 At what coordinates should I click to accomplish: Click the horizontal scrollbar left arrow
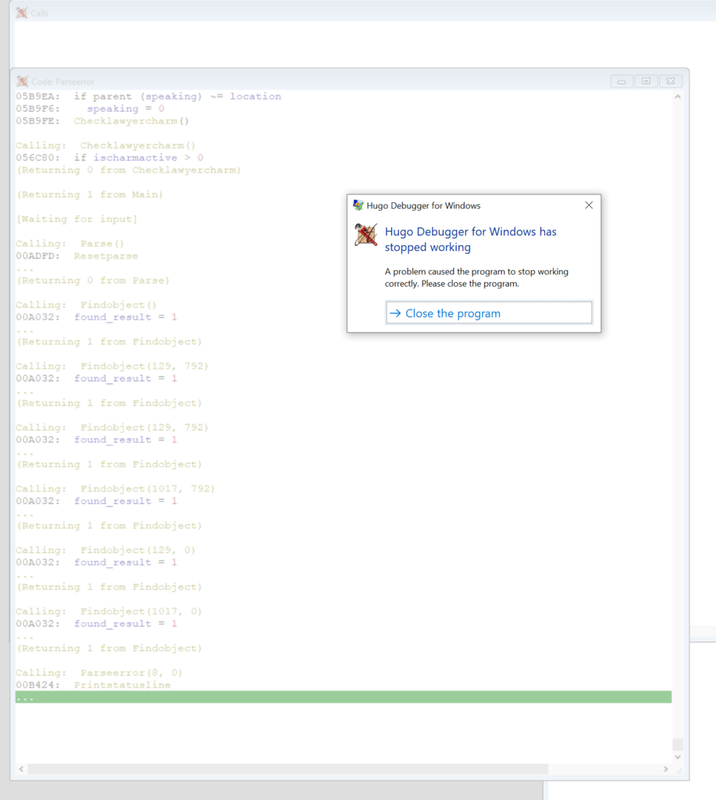pyautogui.click(x=21, y=769)
